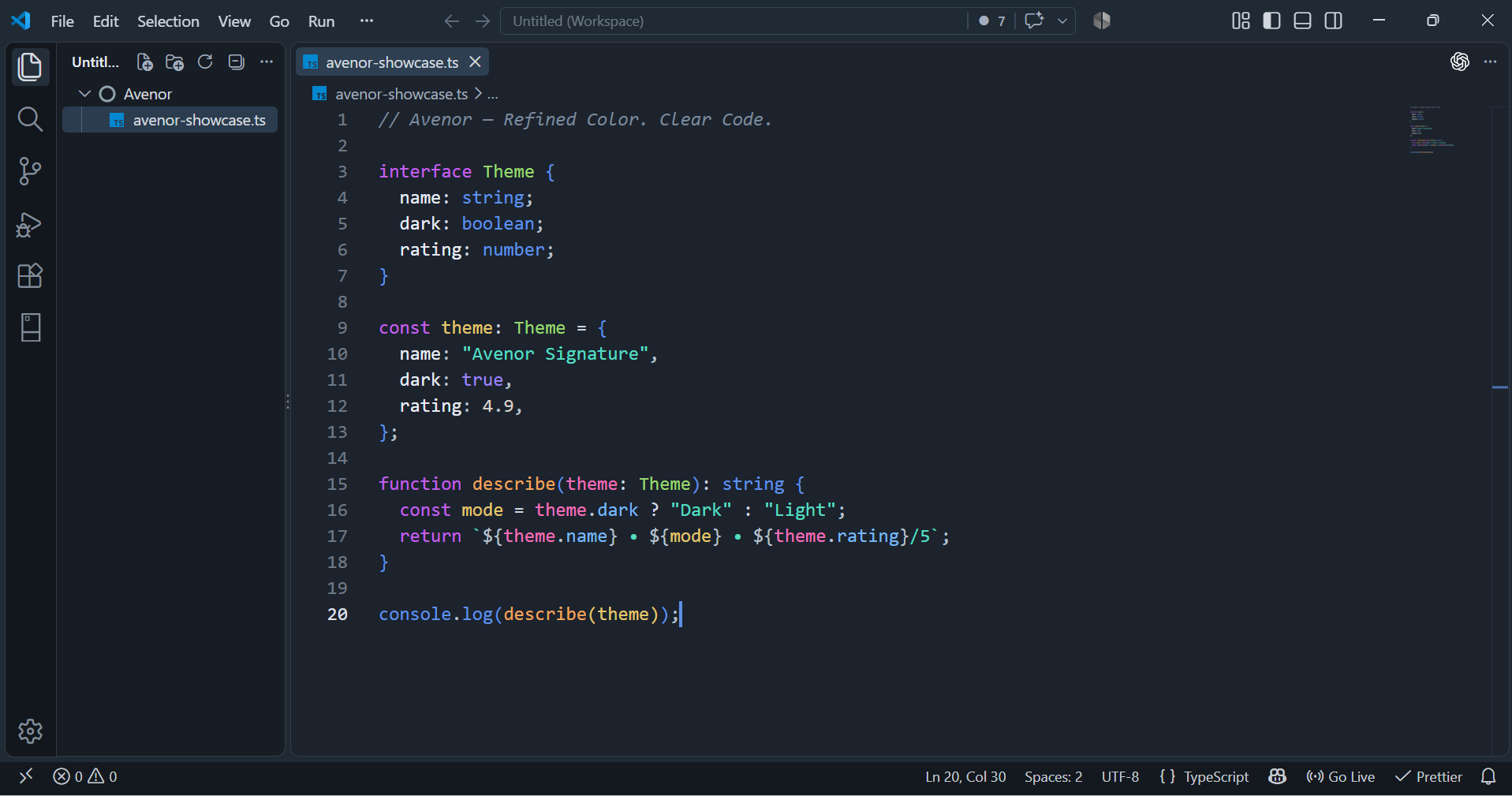Viewport: 1512px width, 796px height.
Task: Change UTF-8 encoding
Action: coord(1120,776)
